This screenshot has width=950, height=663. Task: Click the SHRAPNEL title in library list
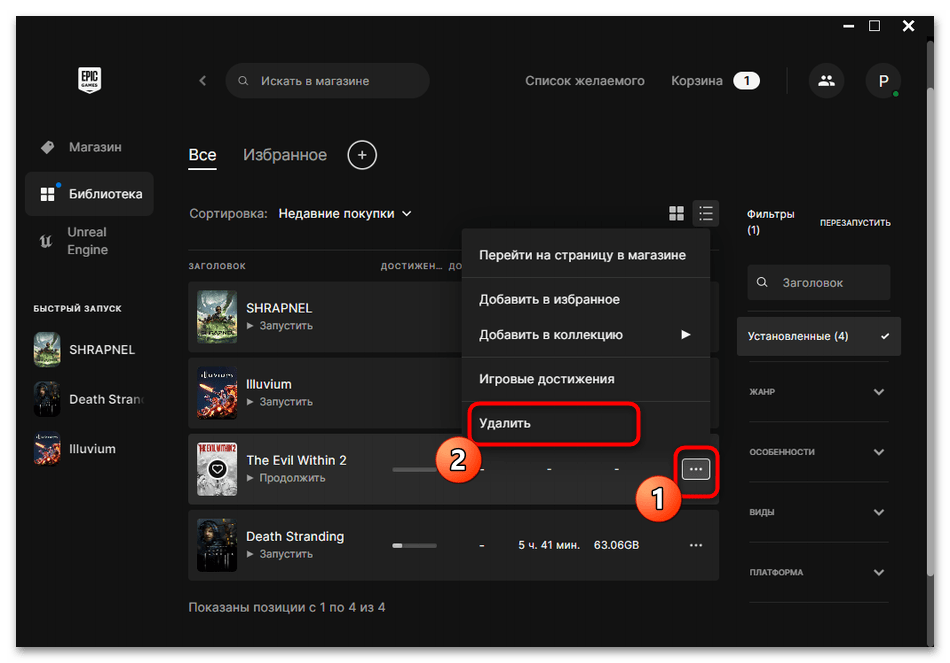click(x=279, y=308)
